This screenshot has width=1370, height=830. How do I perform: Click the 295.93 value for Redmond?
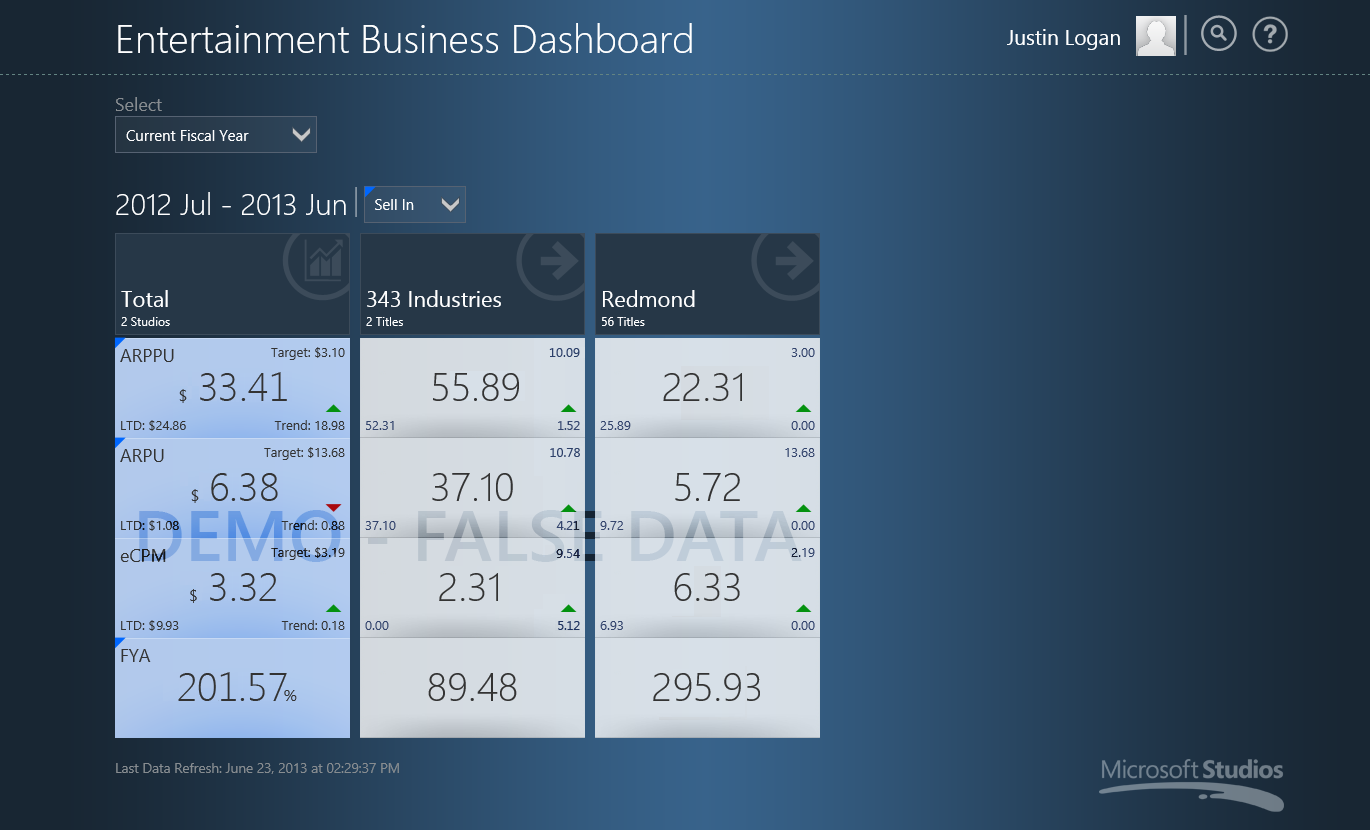coord(707,687)
